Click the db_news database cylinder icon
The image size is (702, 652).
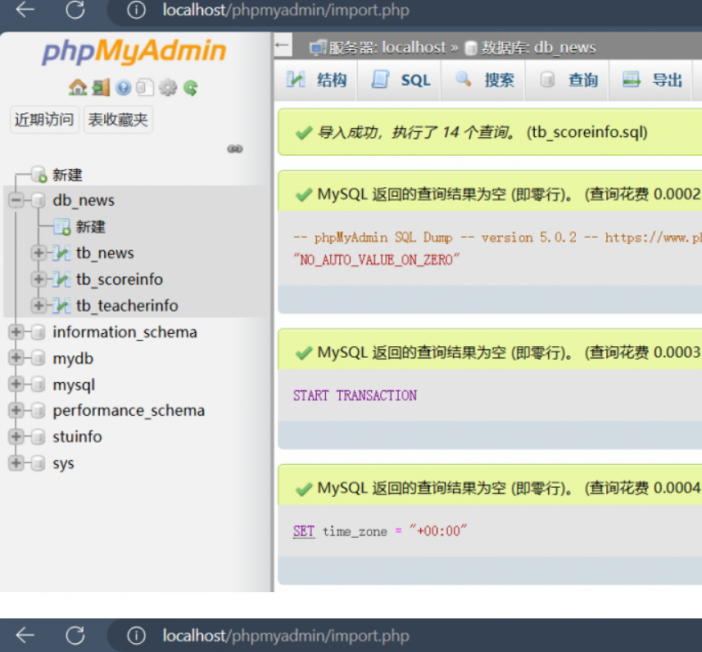(39, 200)
